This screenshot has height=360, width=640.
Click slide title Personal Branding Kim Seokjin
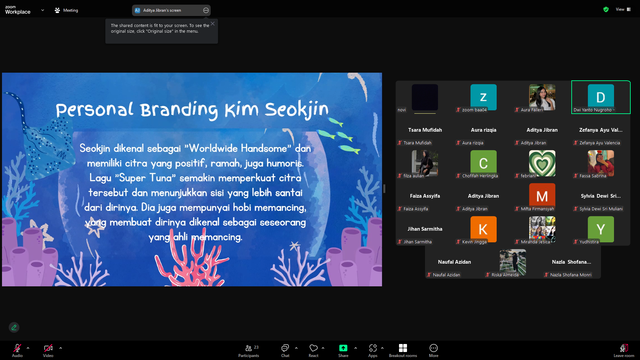[x=192, y=109]
